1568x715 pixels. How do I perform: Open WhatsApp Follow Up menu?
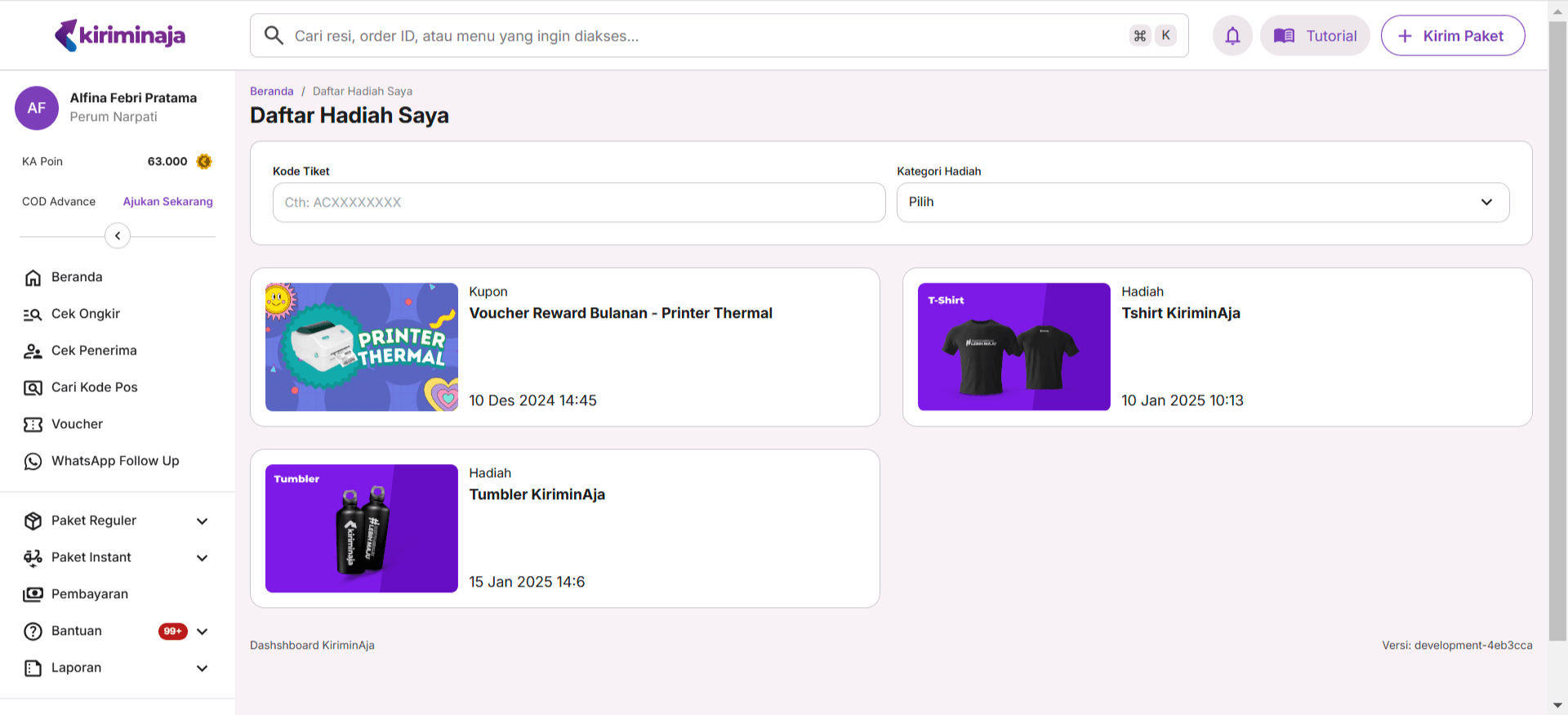pyautogui.click(x=114, y=461)
